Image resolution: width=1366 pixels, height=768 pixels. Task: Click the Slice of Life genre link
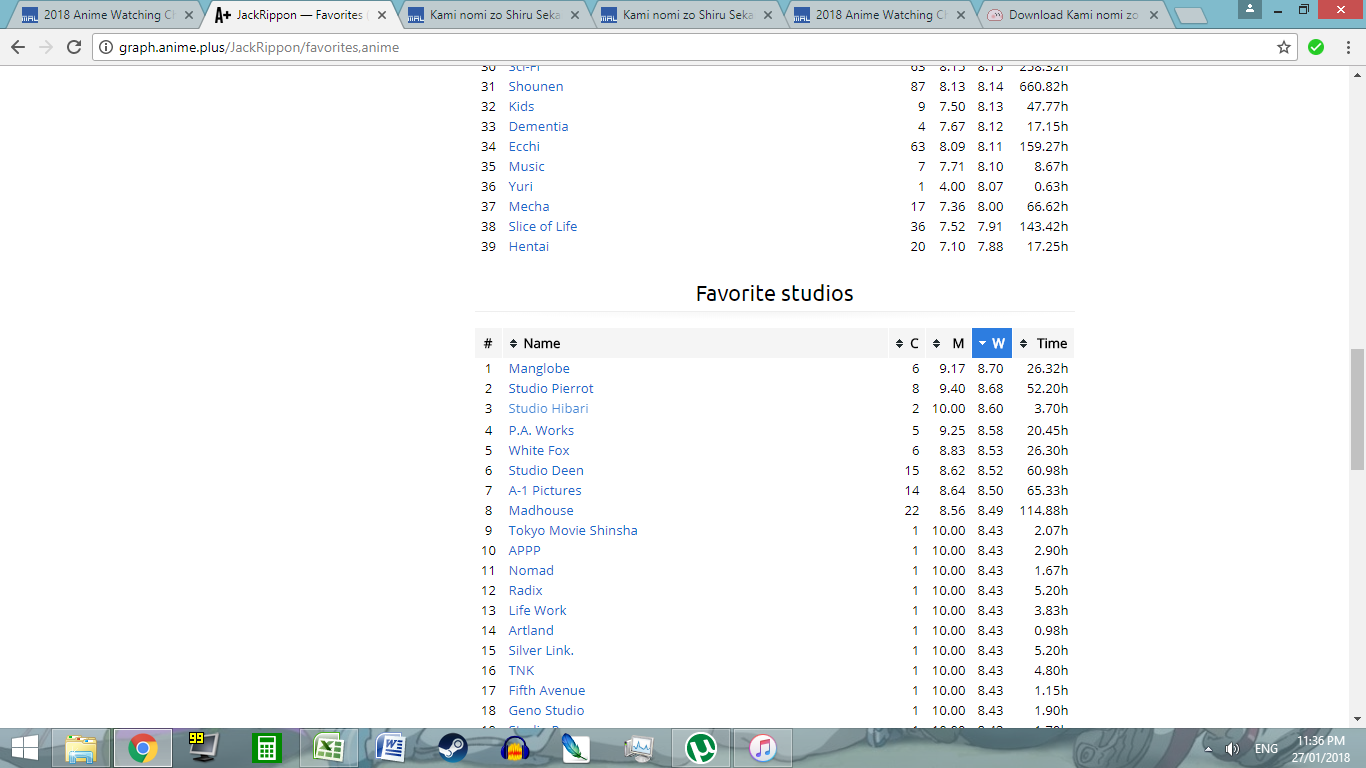tap(542, 226)
